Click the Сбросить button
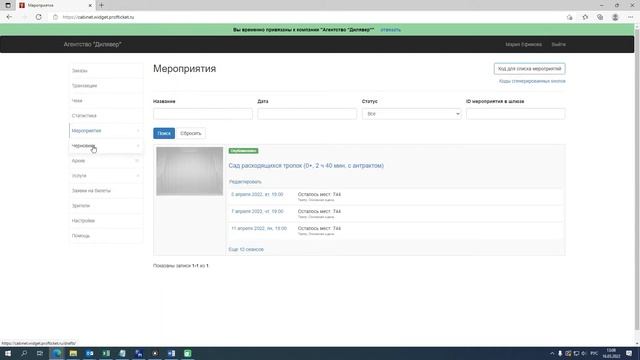640x360 pixels. [191, 133]
